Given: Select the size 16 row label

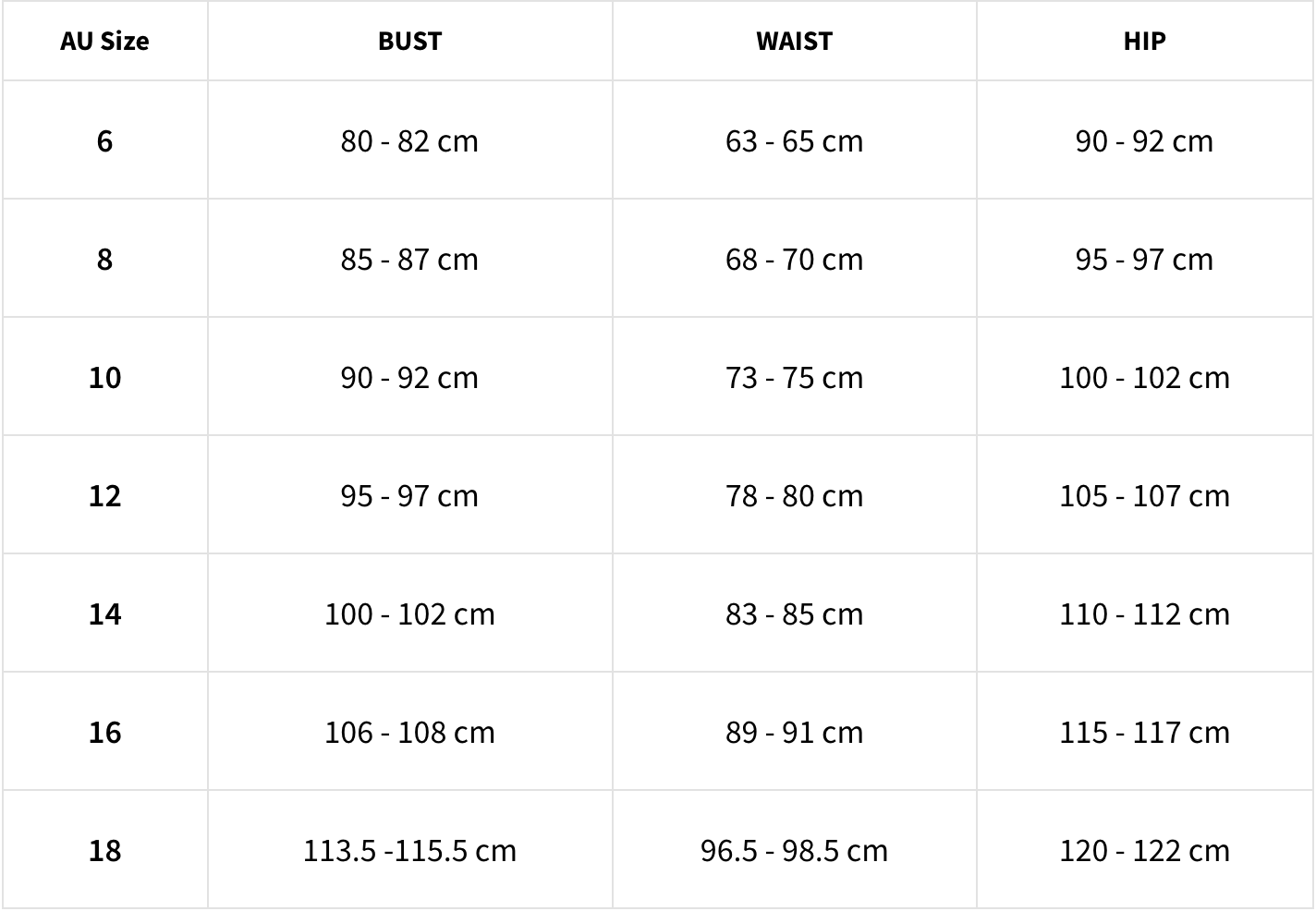Looking at the screenshot, I should 104,732.
